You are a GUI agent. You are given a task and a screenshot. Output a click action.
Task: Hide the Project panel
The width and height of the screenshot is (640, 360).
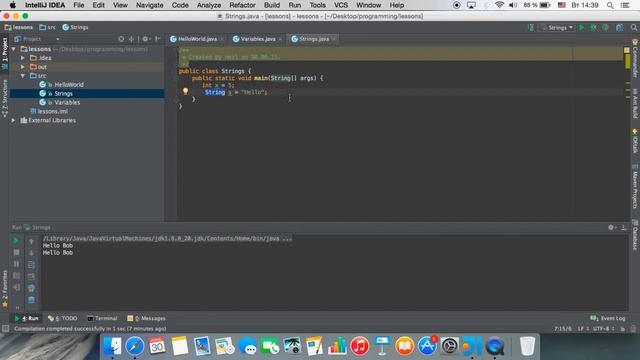tap(158, 39)
